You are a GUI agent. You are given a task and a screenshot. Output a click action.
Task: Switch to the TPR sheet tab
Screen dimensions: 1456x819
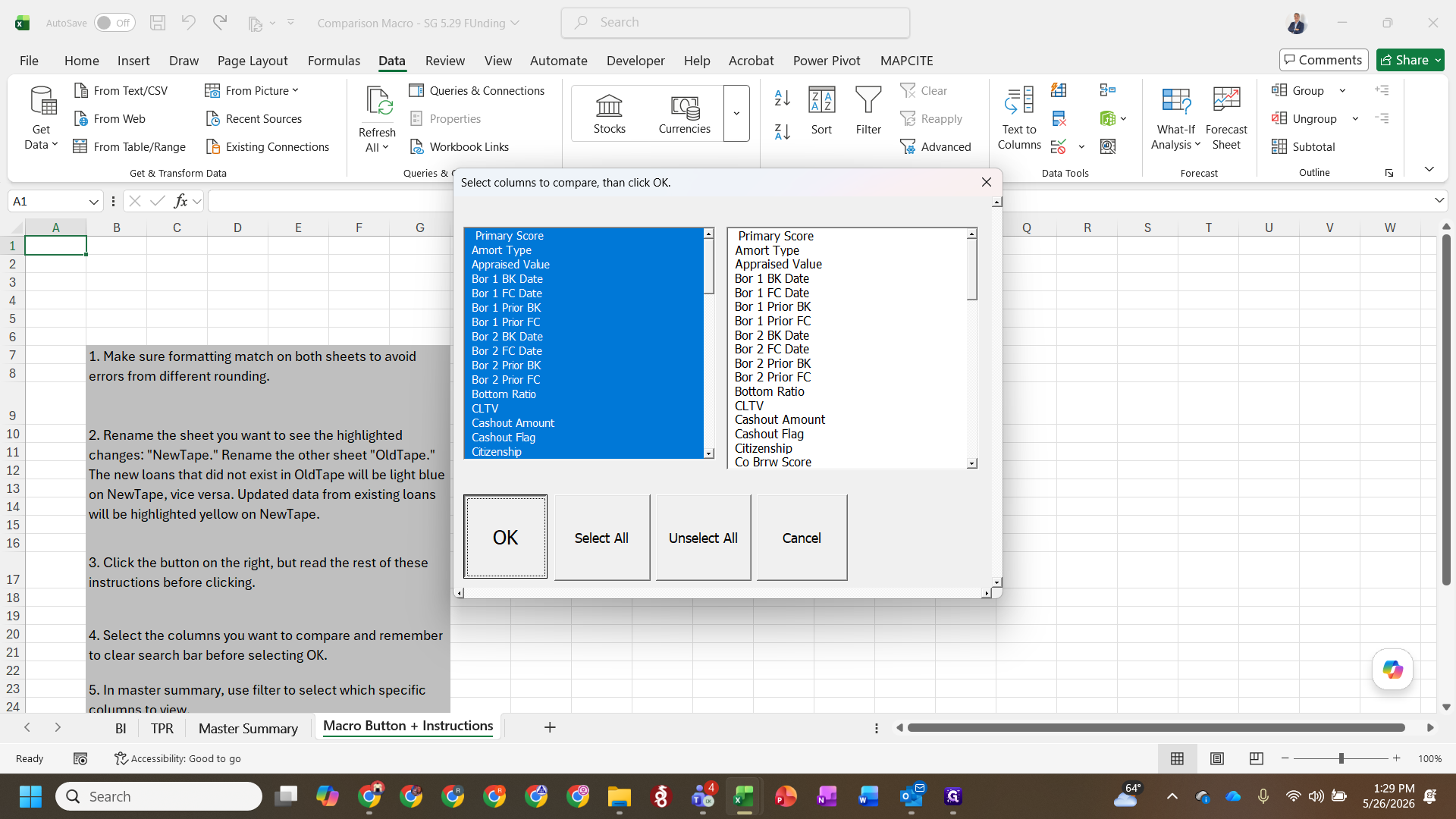point(162,728)
